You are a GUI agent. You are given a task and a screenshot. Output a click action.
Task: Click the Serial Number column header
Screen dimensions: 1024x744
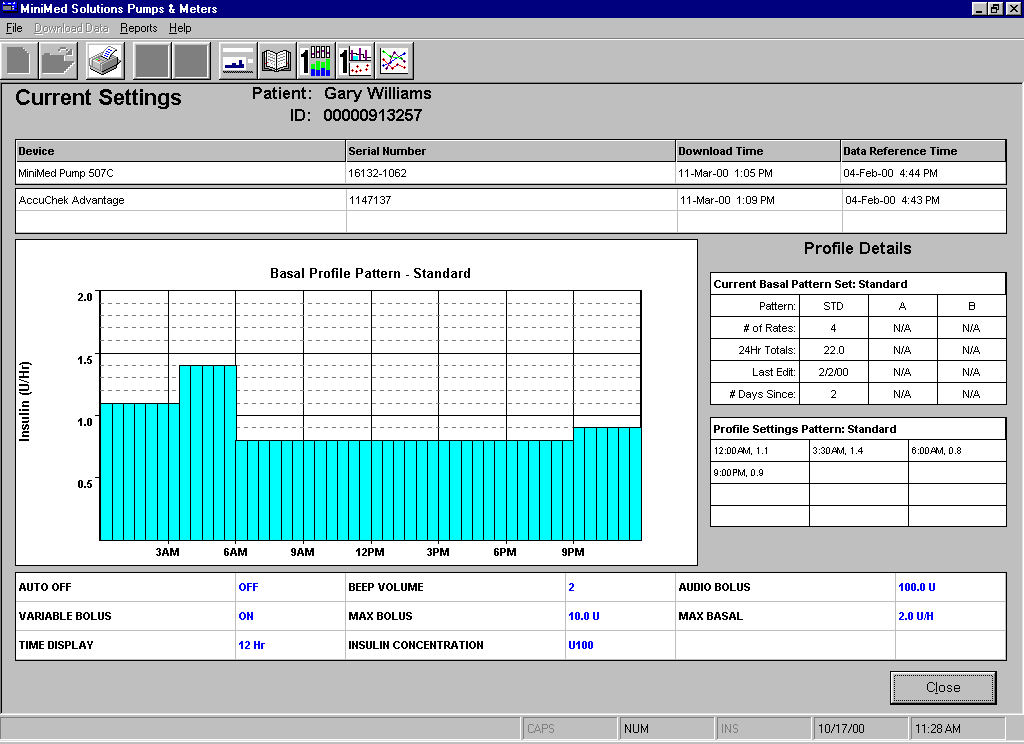[x=511, y=151]
